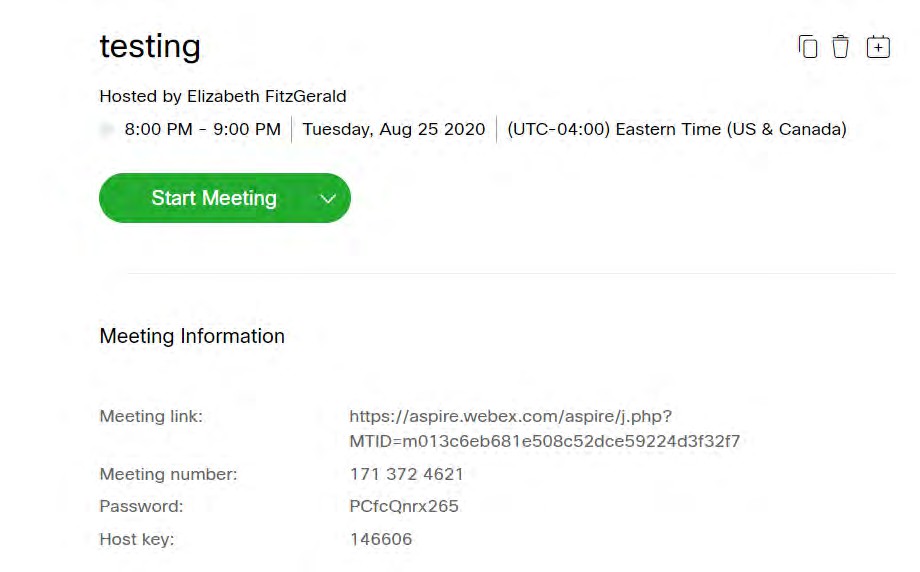Click the 8:00 PM - 9:00 PM time

(x=202, y=129)
